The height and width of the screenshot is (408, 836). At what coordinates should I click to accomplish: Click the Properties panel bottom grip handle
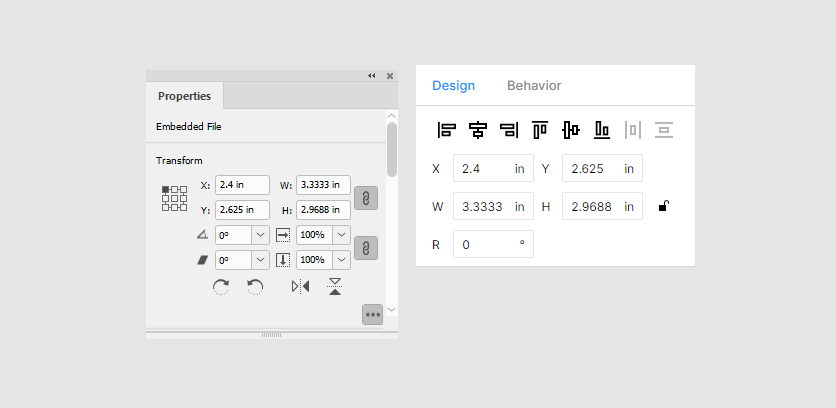pyautogui.click(x=271, y=335)
